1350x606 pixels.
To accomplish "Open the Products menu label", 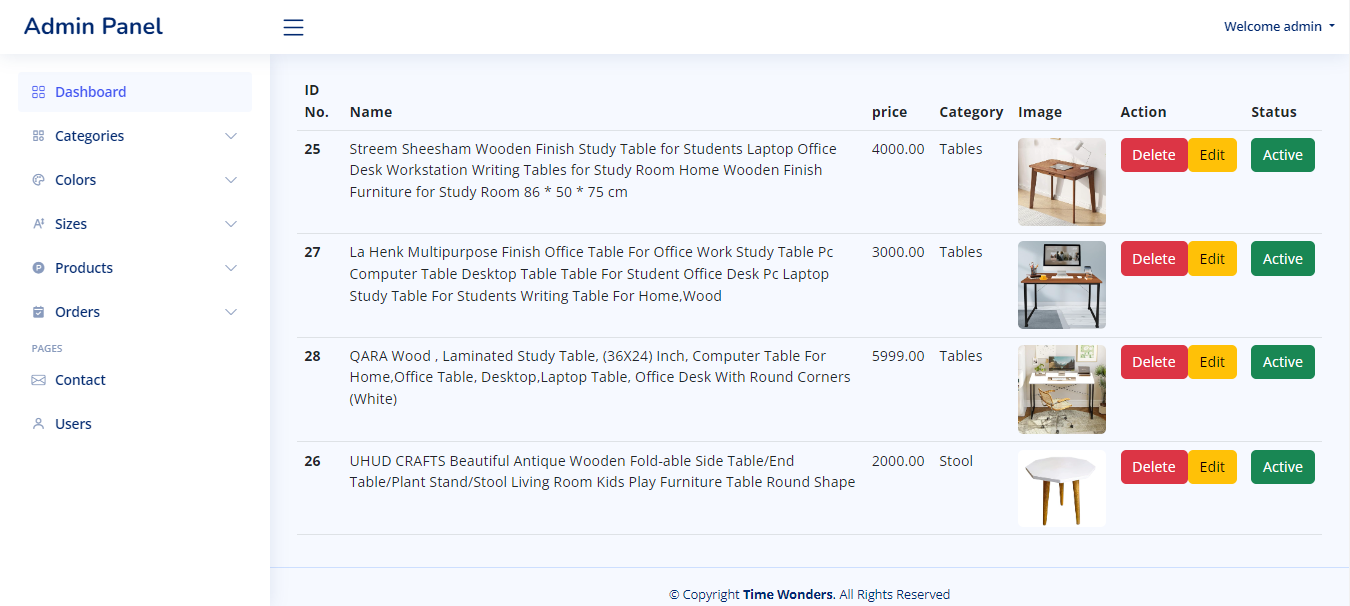I will (84, 268).
